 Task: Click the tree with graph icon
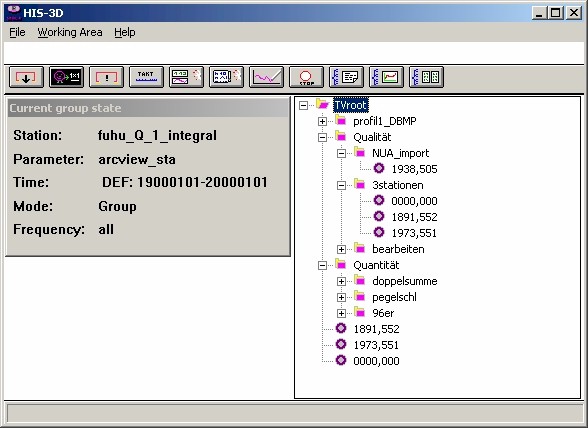(386, 77)
